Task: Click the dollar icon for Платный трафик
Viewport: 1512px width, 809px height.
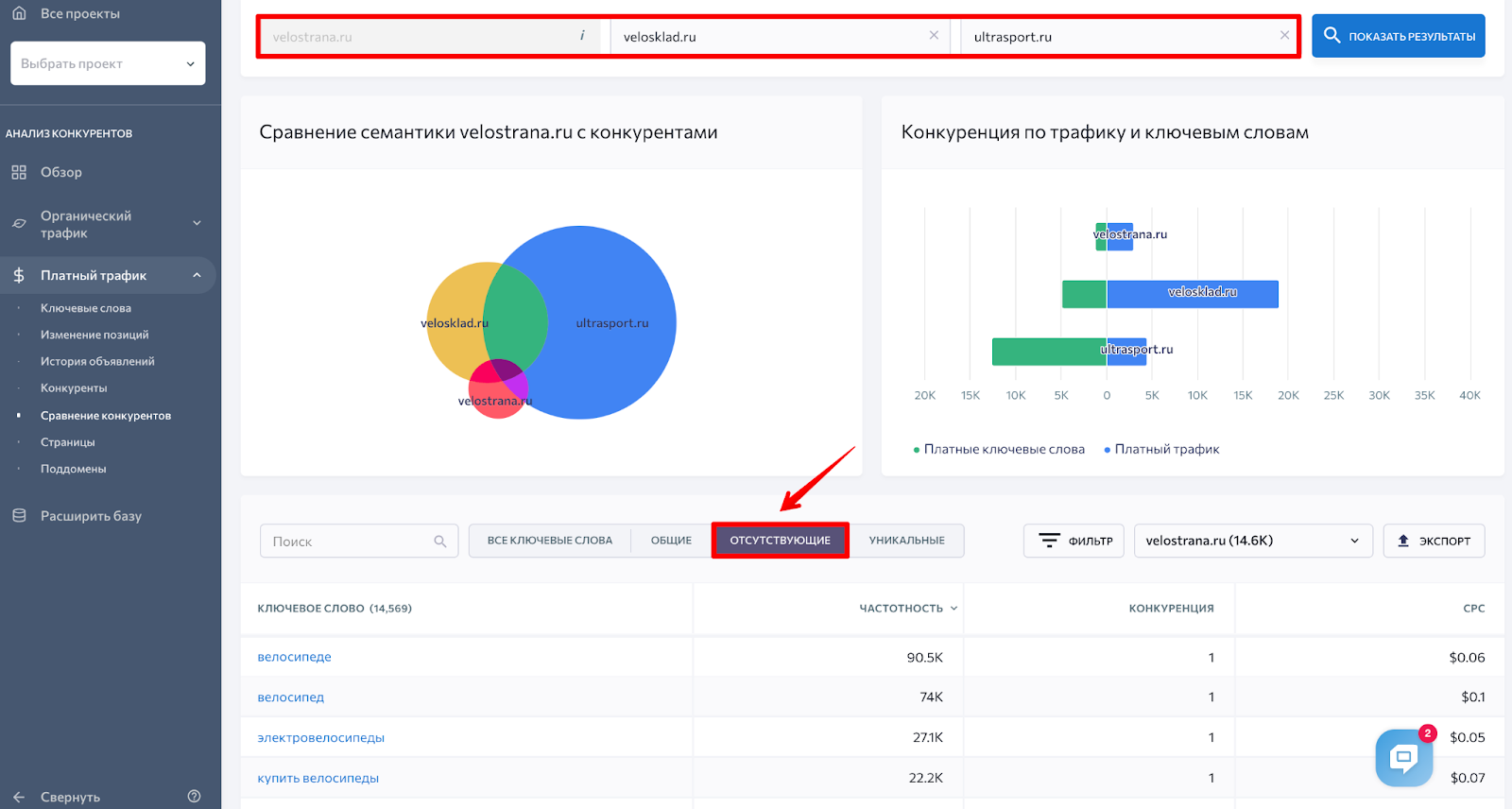Action: [19, 275]
